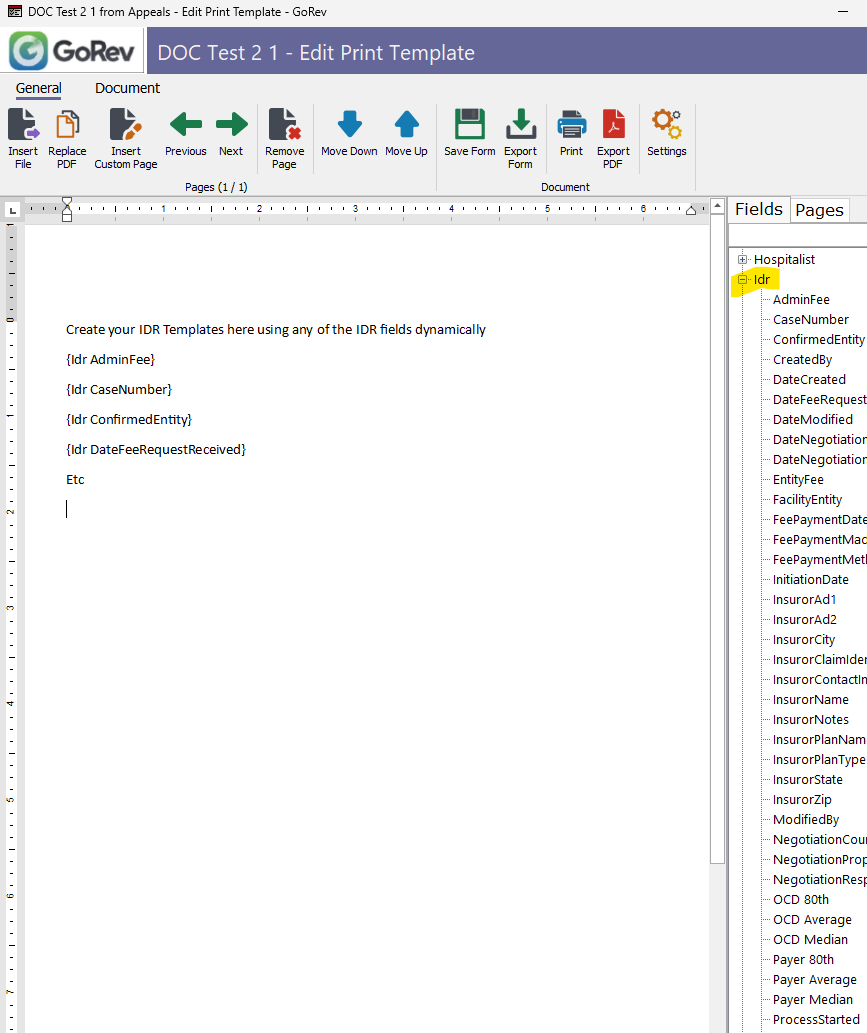Go to the Next page
Viewport: 867px width, 1033px height.
(x=231, y=126)
